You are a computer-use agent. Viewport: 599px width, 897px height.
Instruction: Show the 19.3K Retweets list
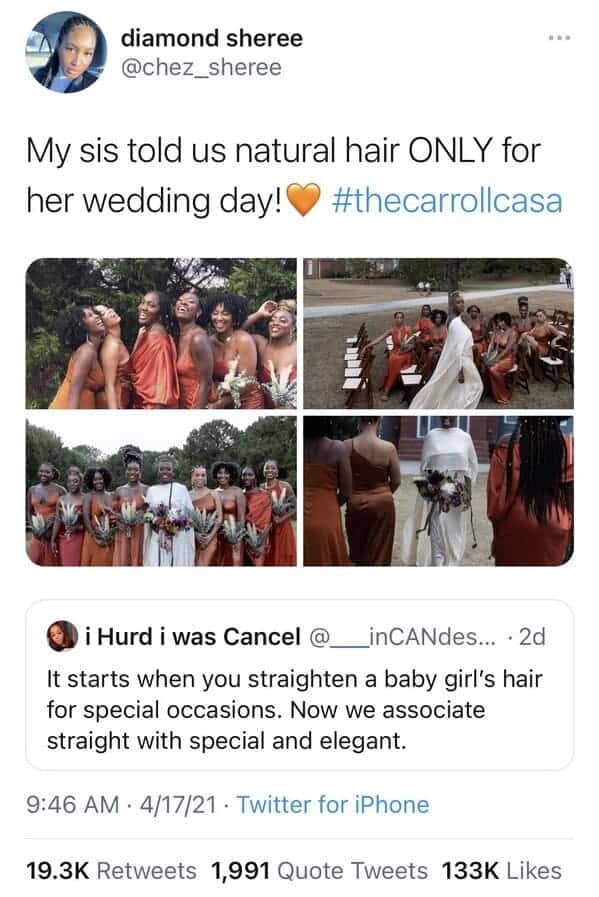click(x=112, y=871)
